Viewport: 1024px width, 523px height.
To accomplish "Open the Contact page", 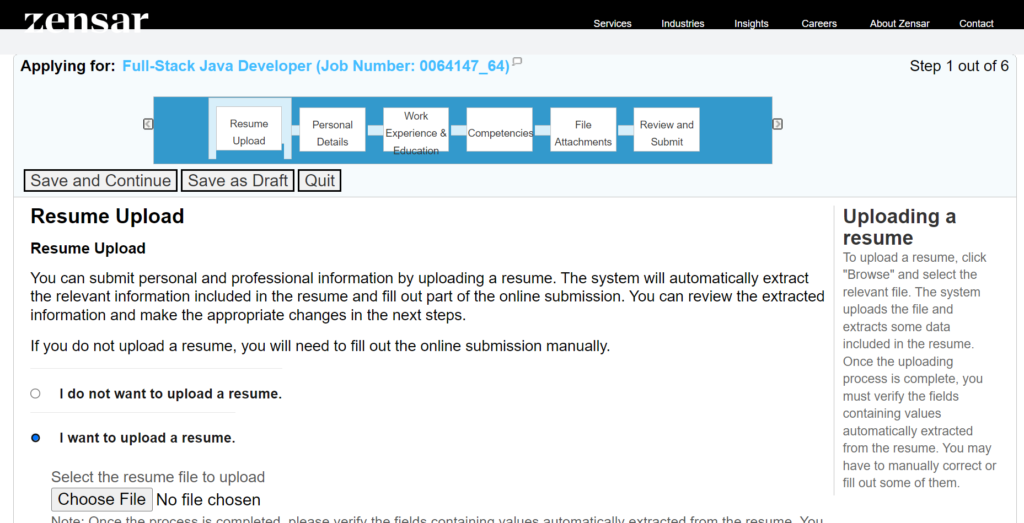I will (x=976, y=23).
